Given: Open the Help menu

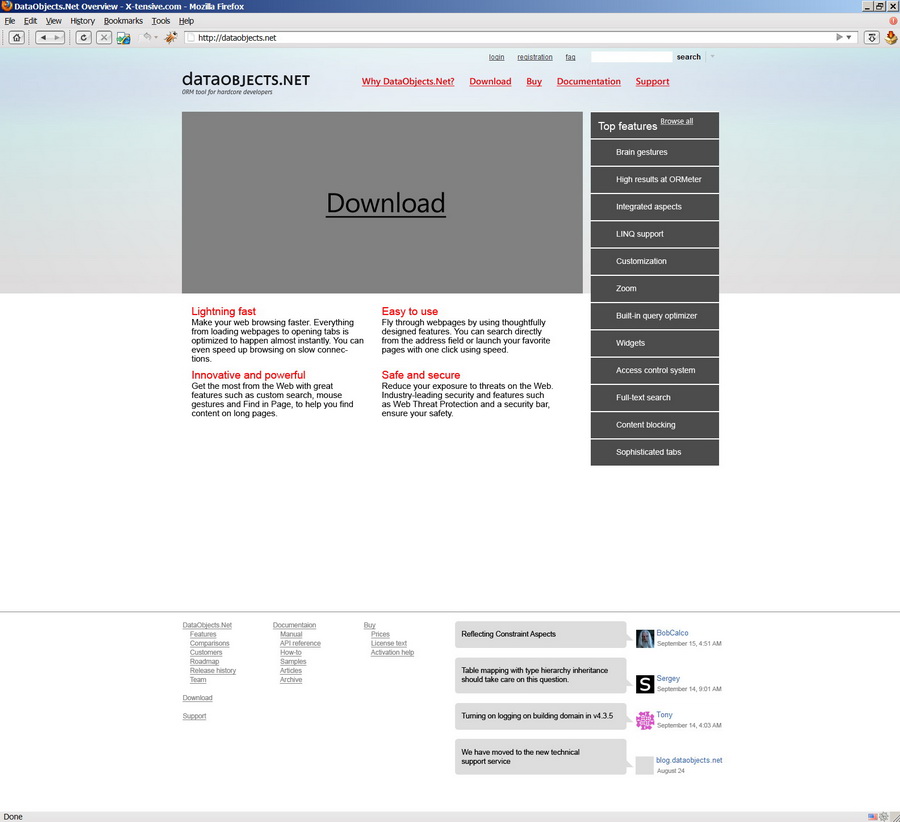Looking at the screenshot, I should 186,21.
